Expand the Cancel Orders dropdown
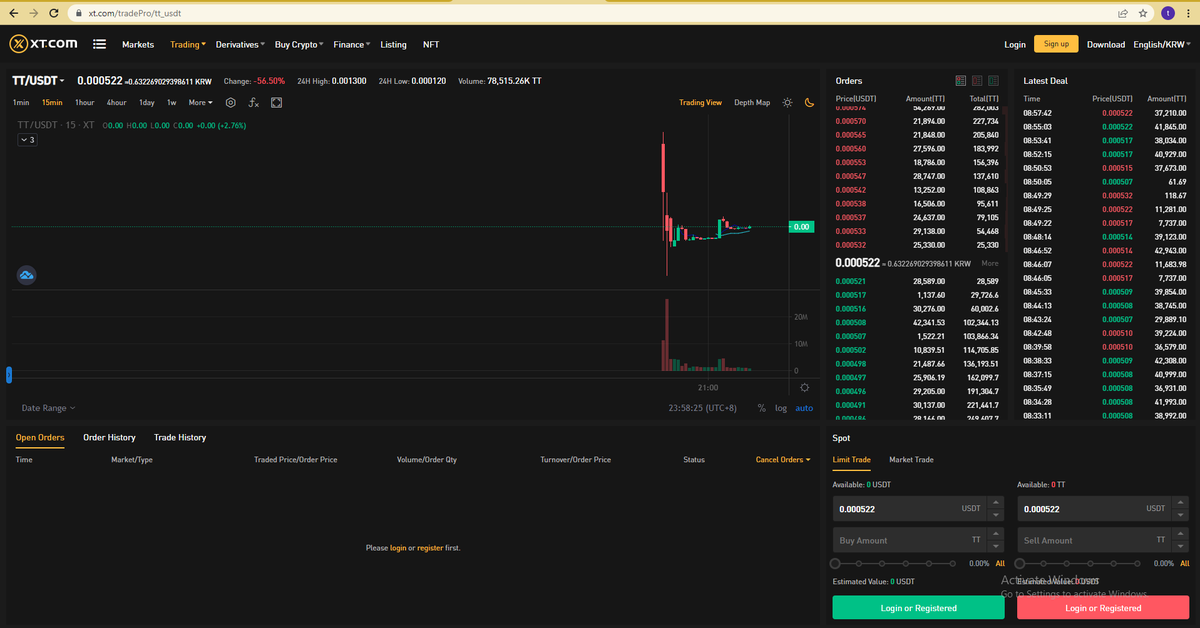1200x628 pixels. (x=783, y=460)
